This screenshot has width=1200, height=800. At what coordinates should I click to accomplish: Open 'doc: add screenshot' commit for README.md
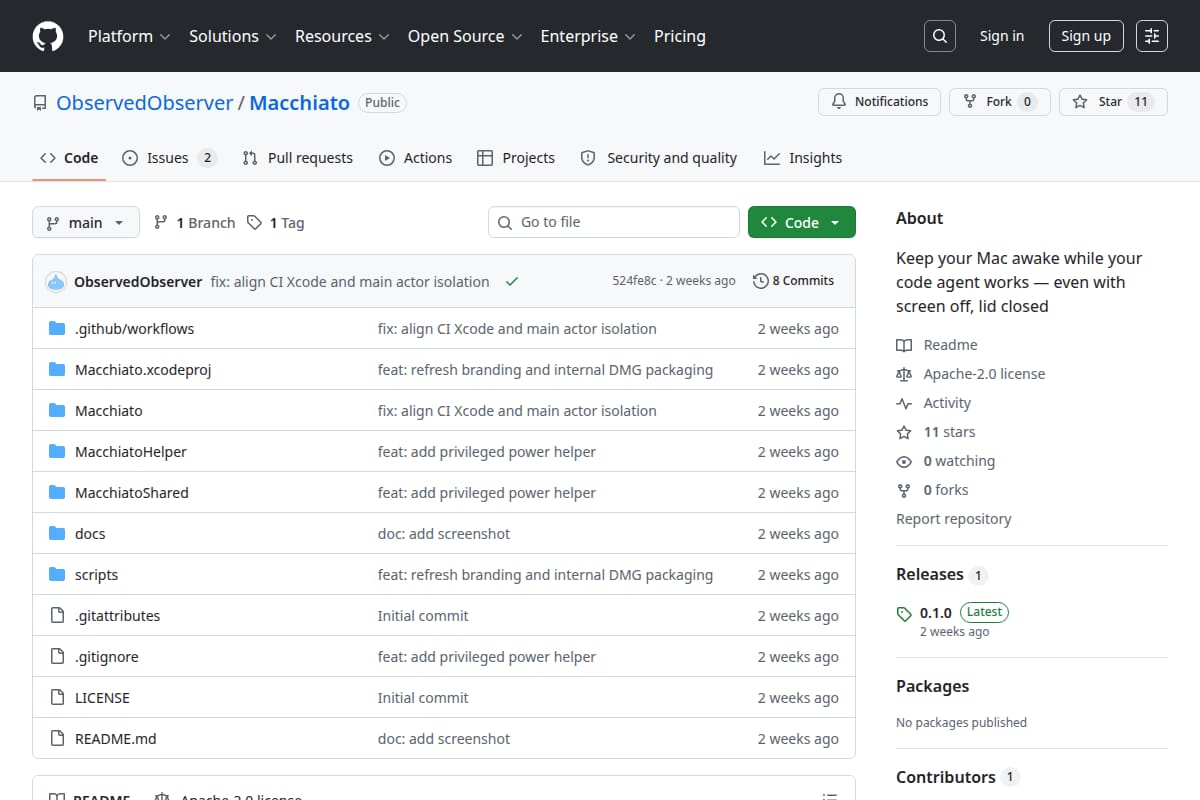444,739
